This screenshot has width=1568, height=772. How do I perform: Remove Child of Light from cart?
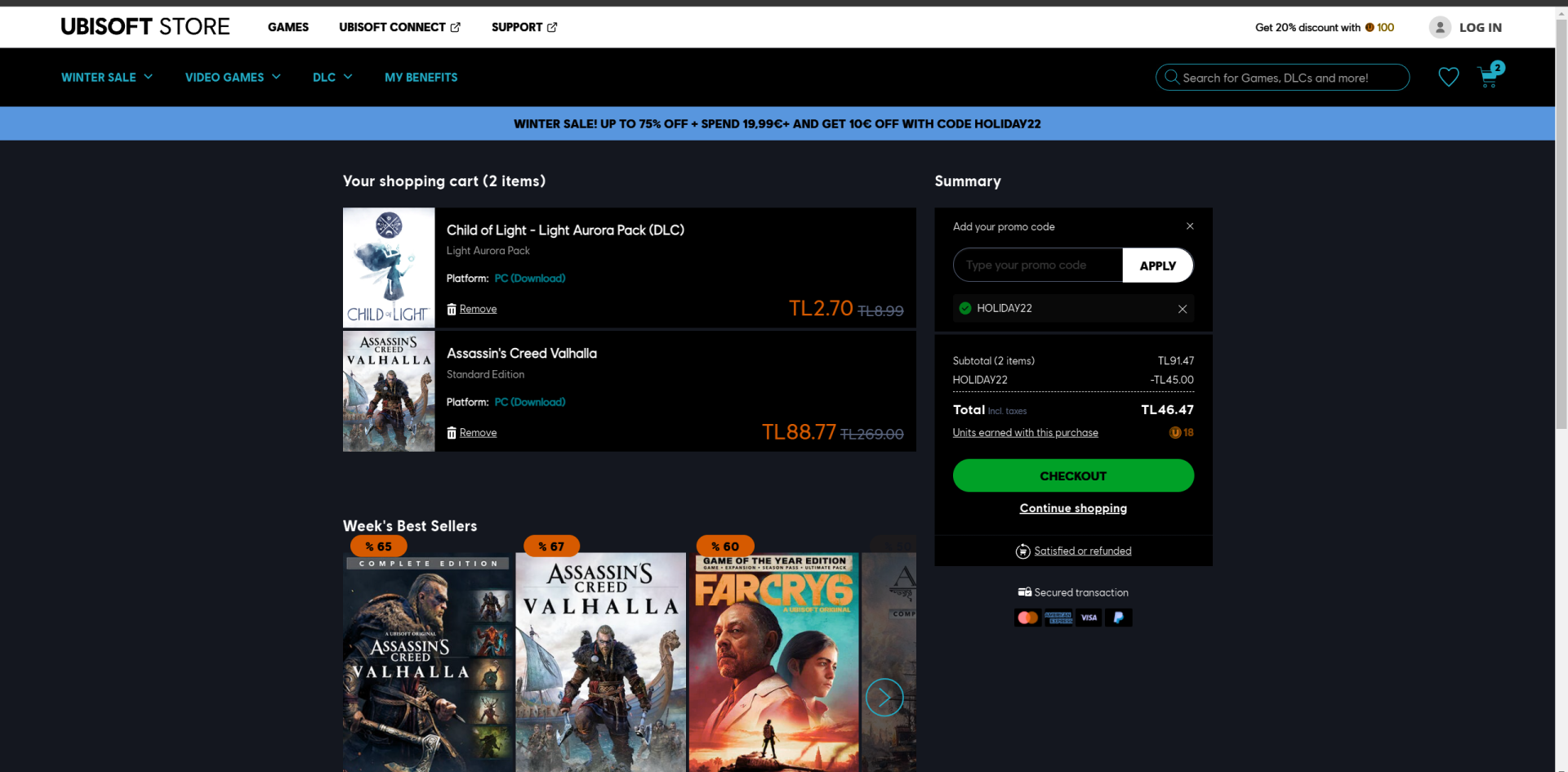pyautogui.click(x=478, y=309)
